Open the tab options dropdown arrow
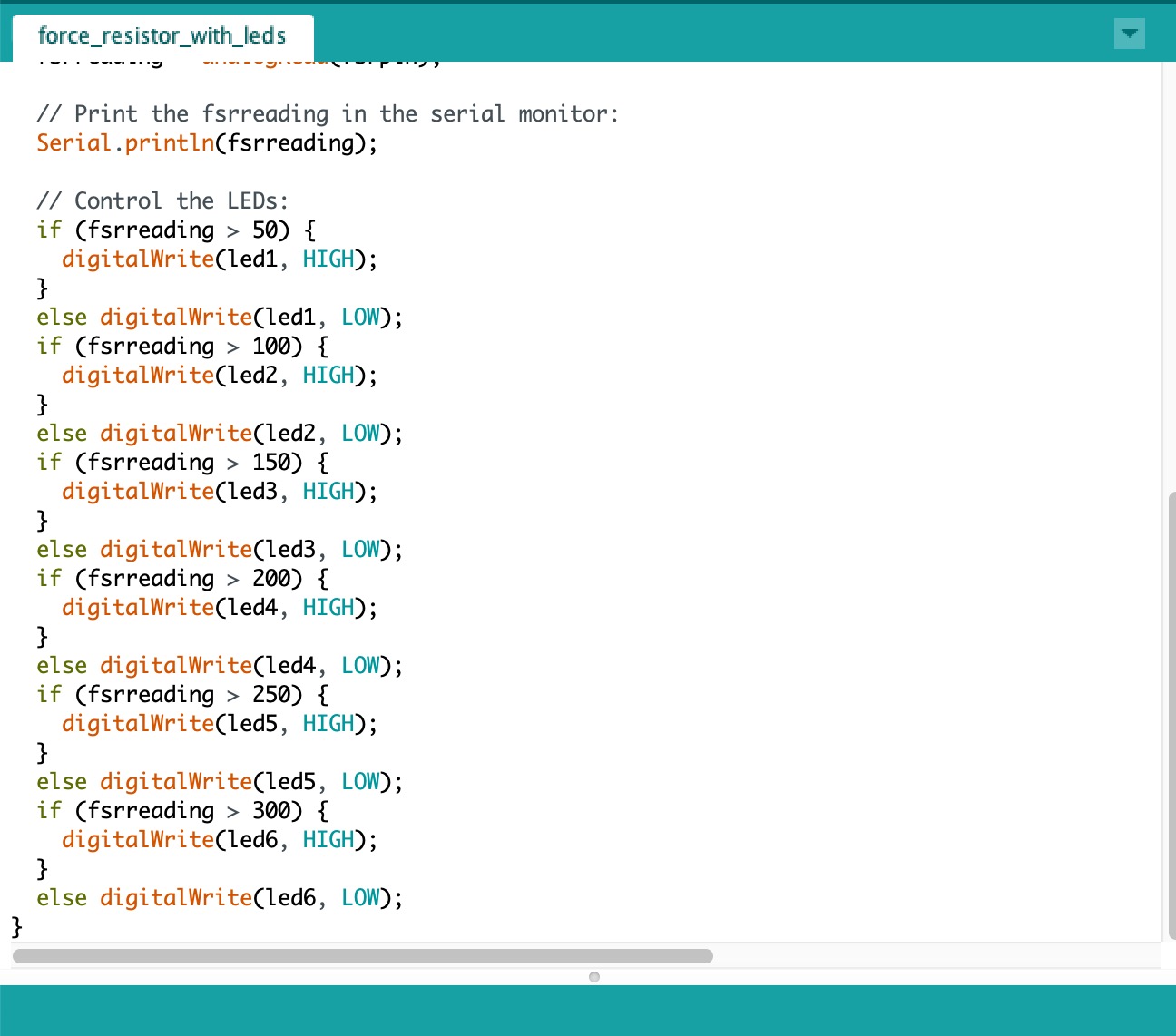 click(x=1129, y=34)
